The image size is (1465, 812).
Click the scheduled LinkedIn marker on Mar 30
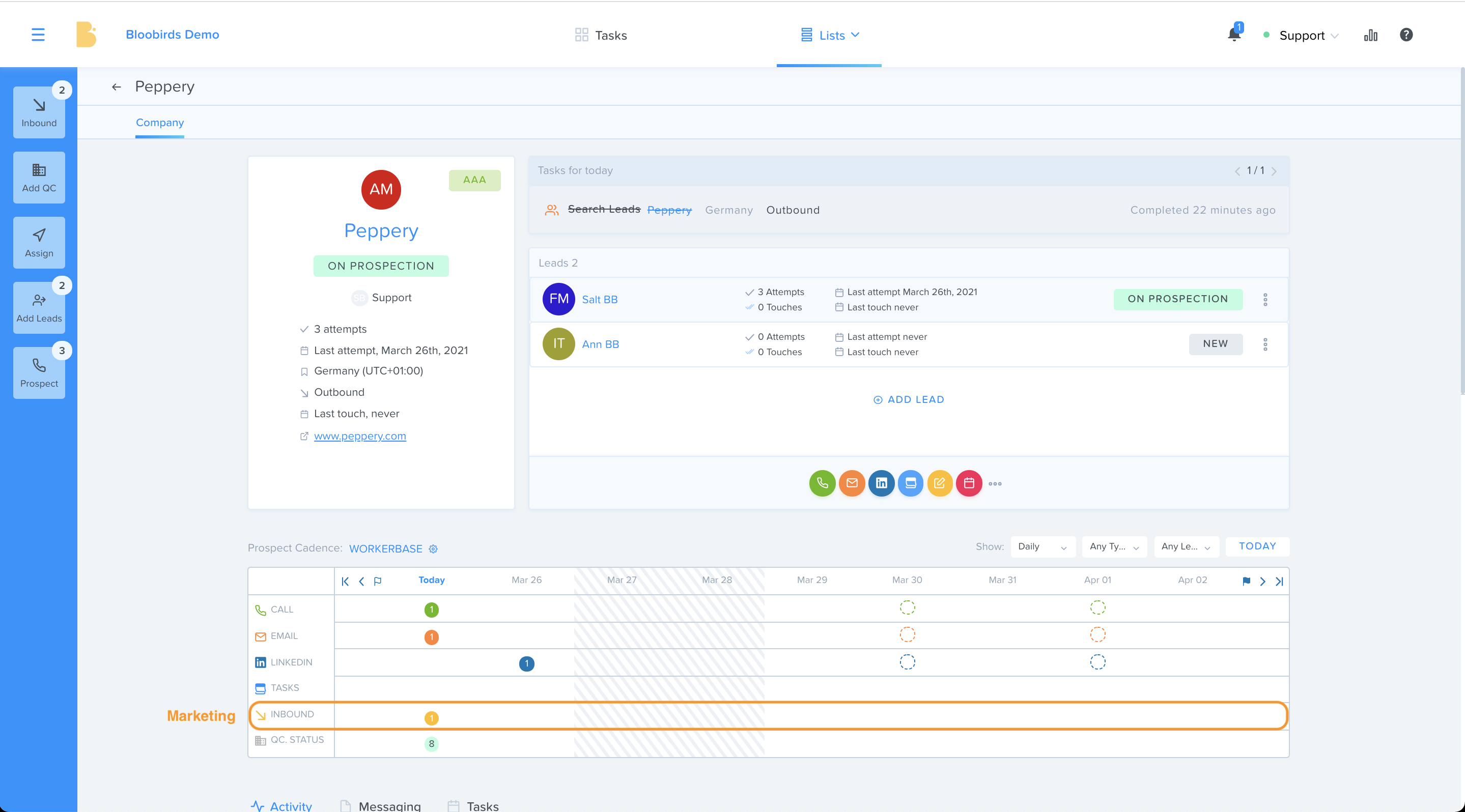coord(908,662)
